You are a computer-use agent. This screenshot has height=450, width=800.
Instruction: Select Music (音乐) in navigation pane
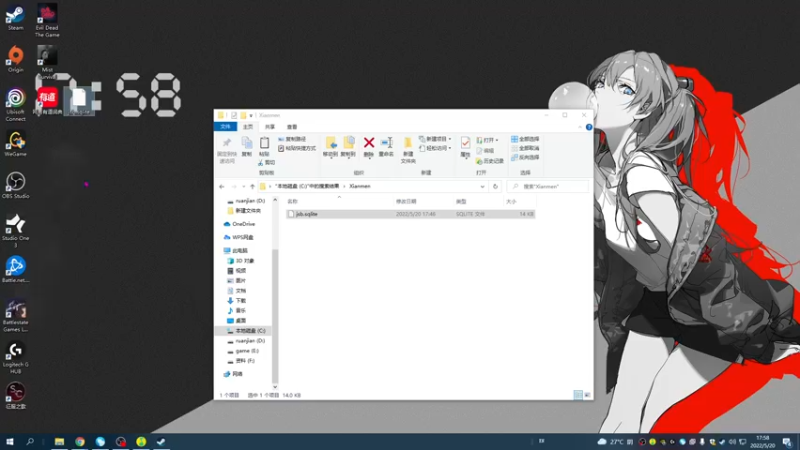(x=240, y=311)
